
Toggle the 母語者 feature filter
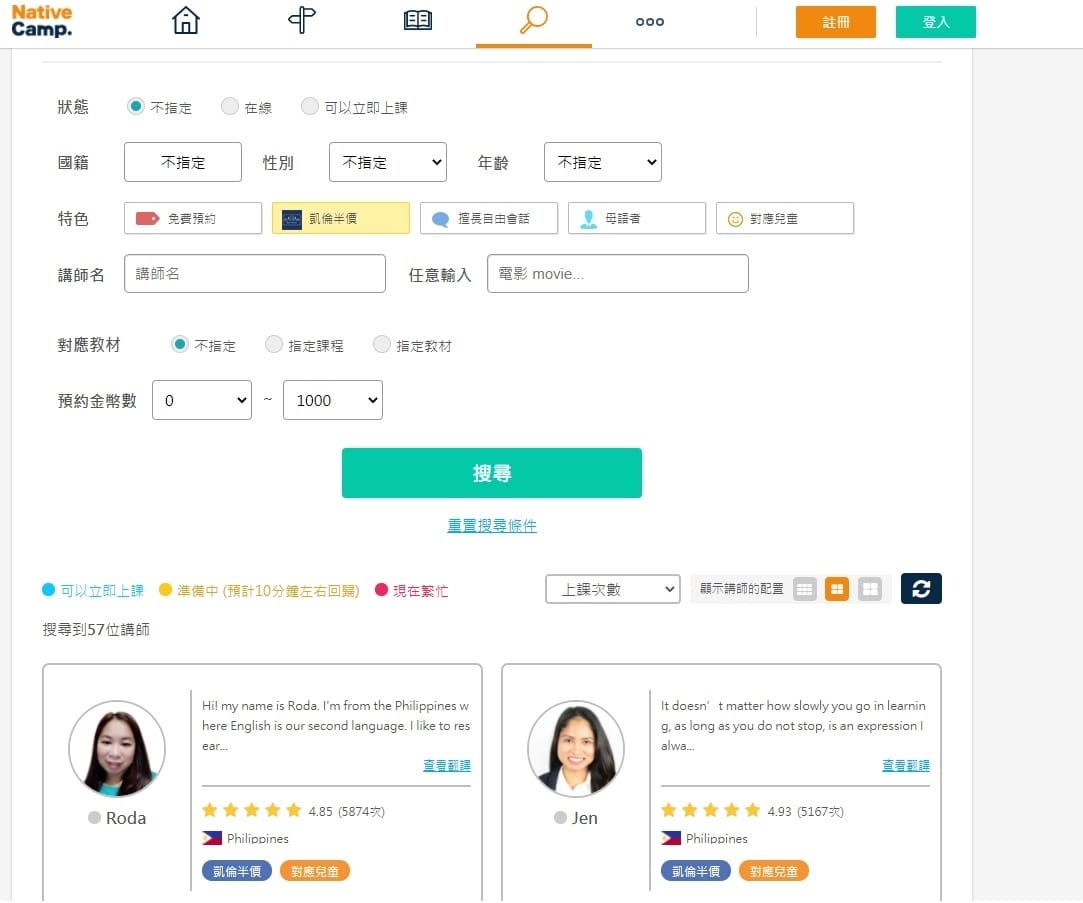click(636, 218)
